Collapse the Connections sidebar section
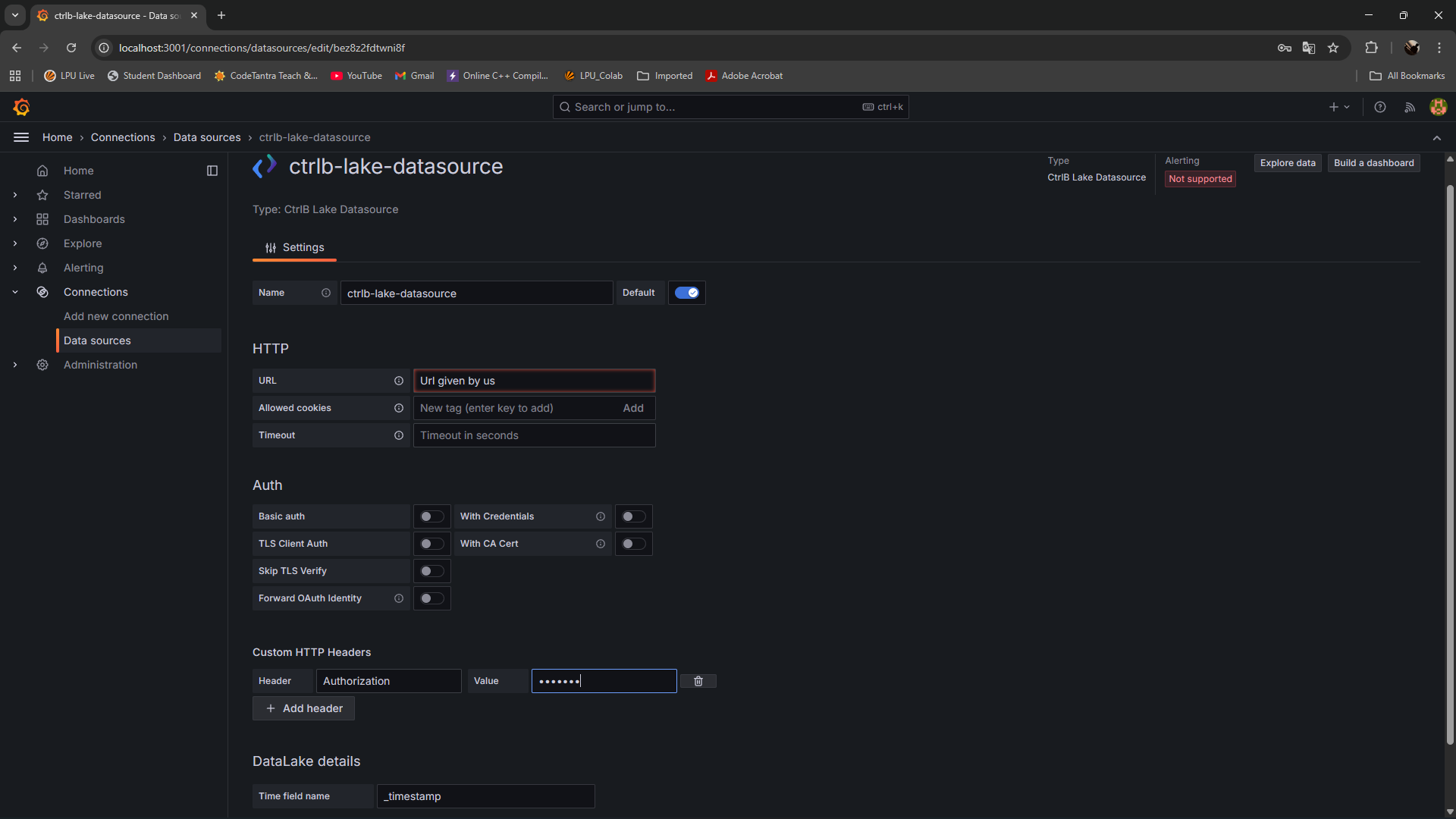 click(15, 292)
